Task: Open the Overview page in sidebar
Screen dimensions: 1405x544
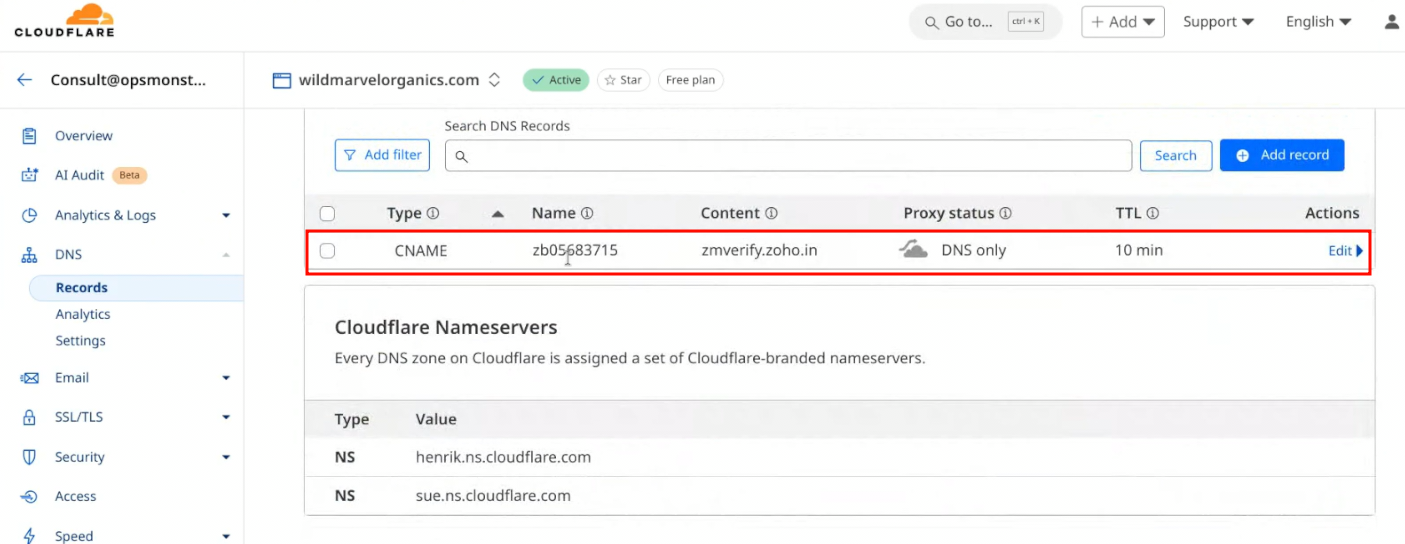Action: point(83,136)
